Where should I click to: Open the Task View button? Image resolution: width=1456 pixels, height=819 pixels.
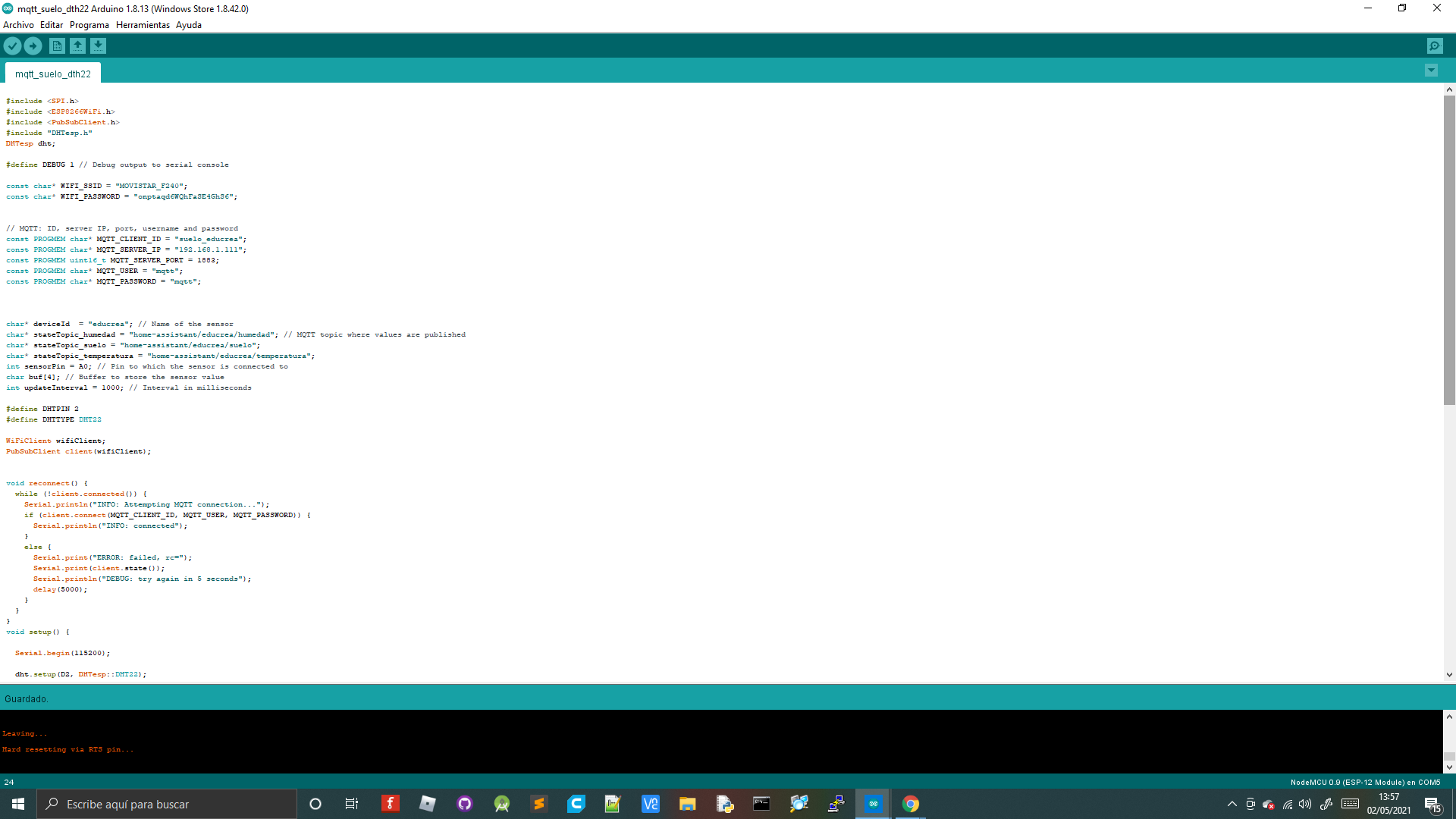(351, 804)
